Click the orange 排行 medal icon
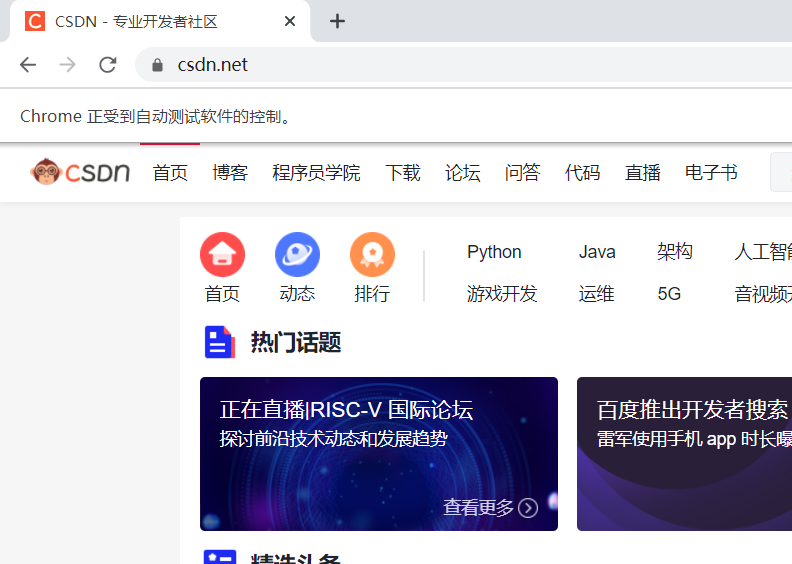The width and height of the screenshot is (792, 564). (x=372, y=254)
